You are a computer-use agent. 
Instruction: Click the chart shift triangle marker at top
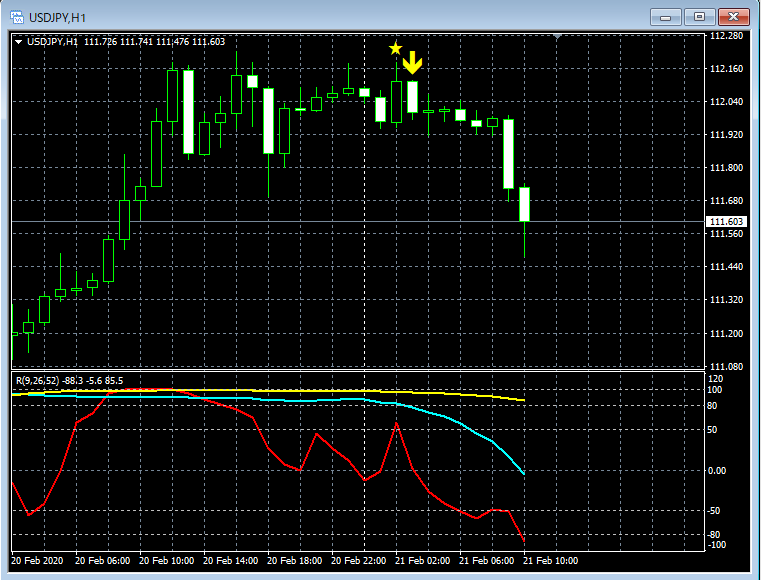coord(557,36)
